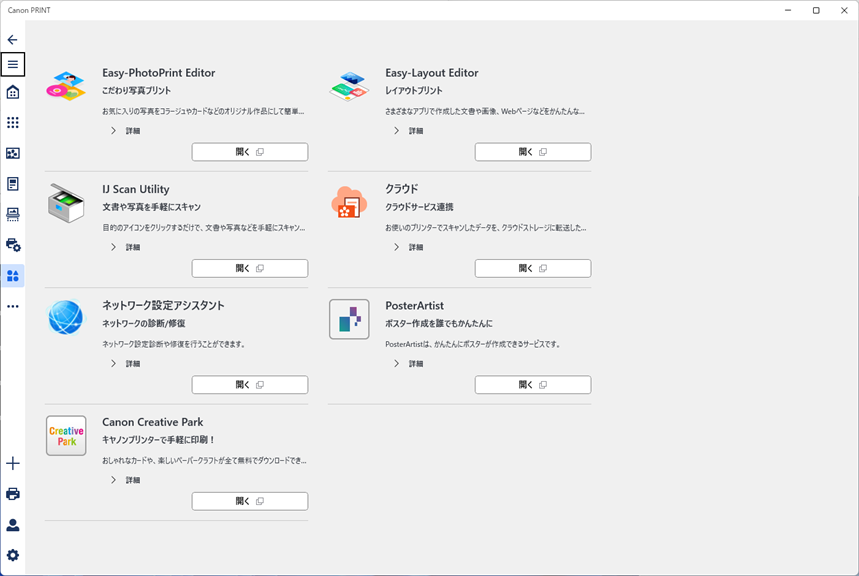Click the ネットワーク設定アシスタント globe icon
This screenshot has height=576, width=859.
pyautogui.click(x=66, y=317)
